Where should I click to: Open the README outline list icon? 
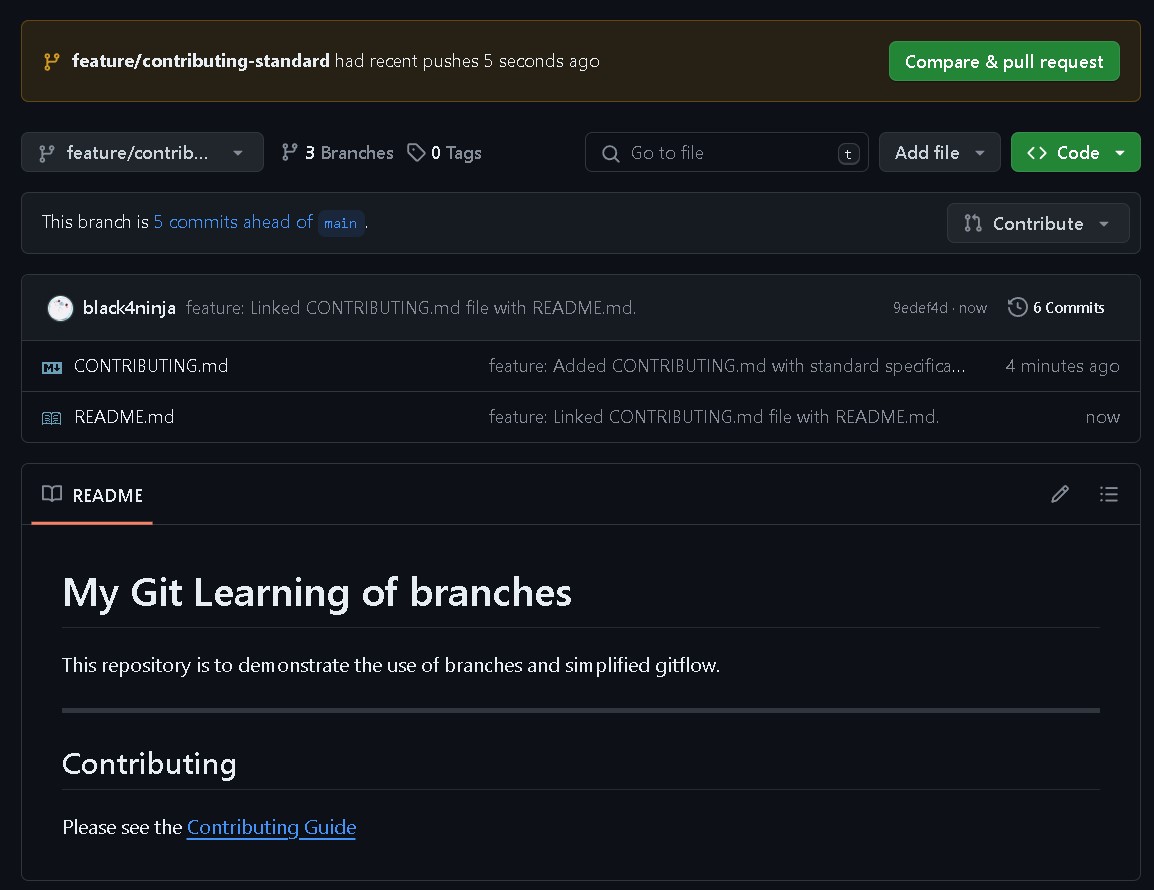click(x=1108, y=494)
